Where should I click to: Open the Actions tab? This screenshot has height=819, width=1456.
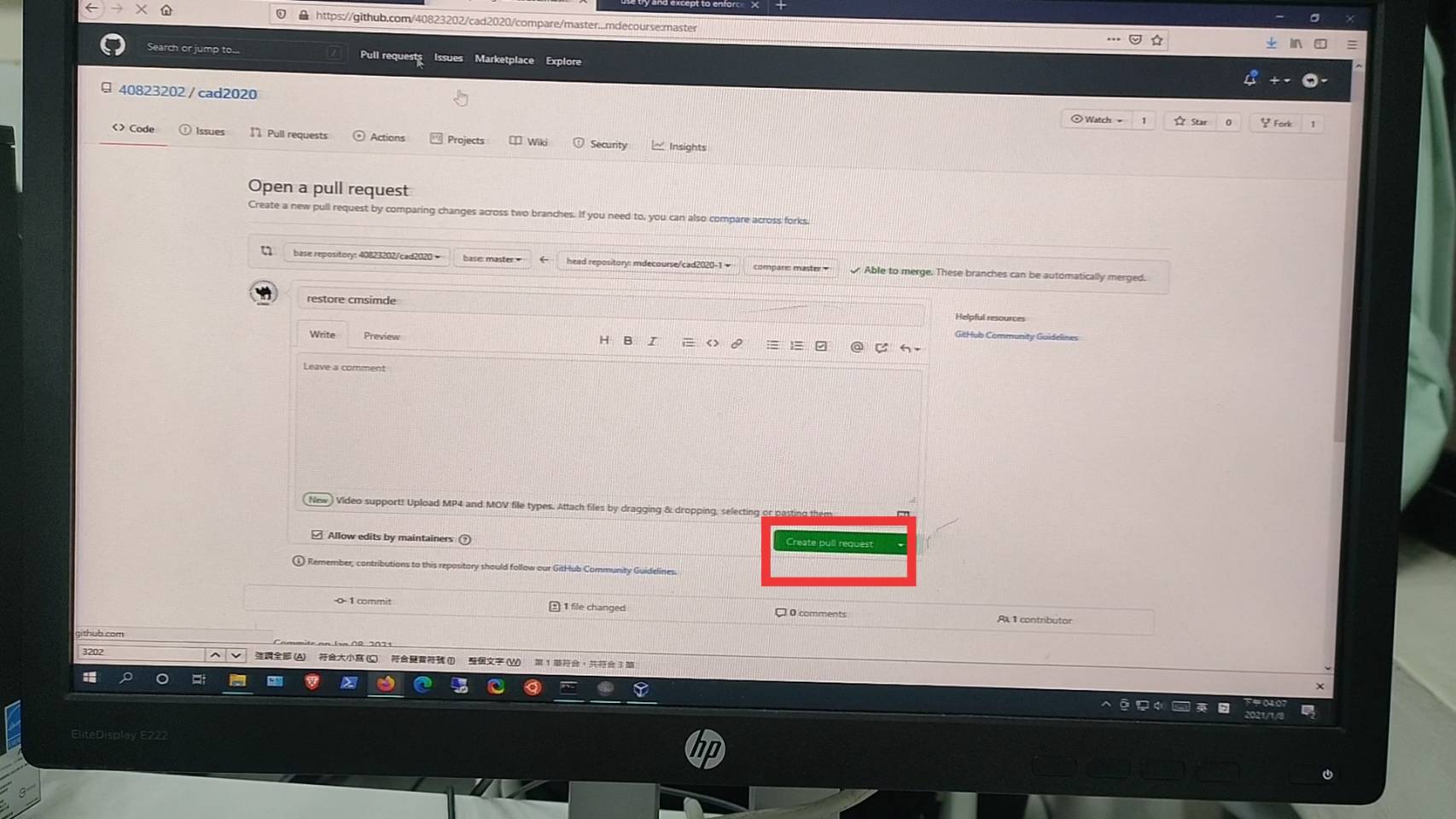[379, 136]
